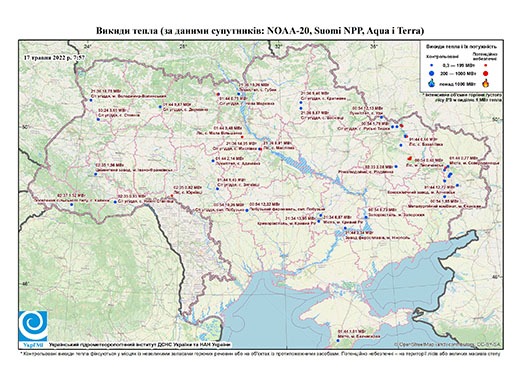
Task: Click the blue marker at Адамівка
Action: point(213,161)
